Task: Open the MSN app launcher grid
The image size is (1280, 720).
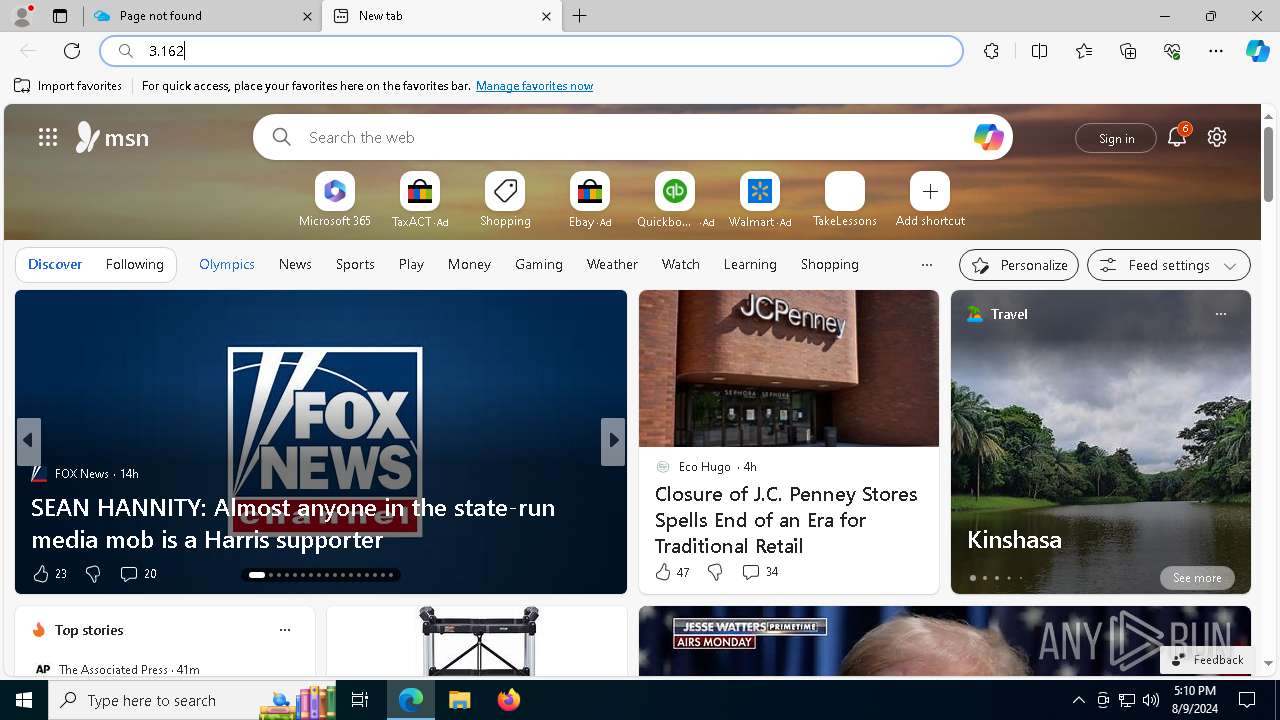Action: (48, 137)
